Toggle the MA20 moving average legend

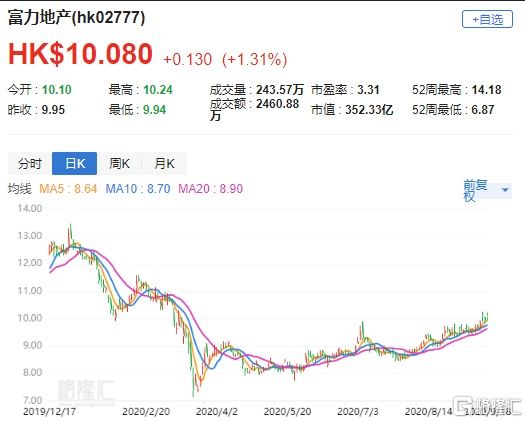[210, 189]
